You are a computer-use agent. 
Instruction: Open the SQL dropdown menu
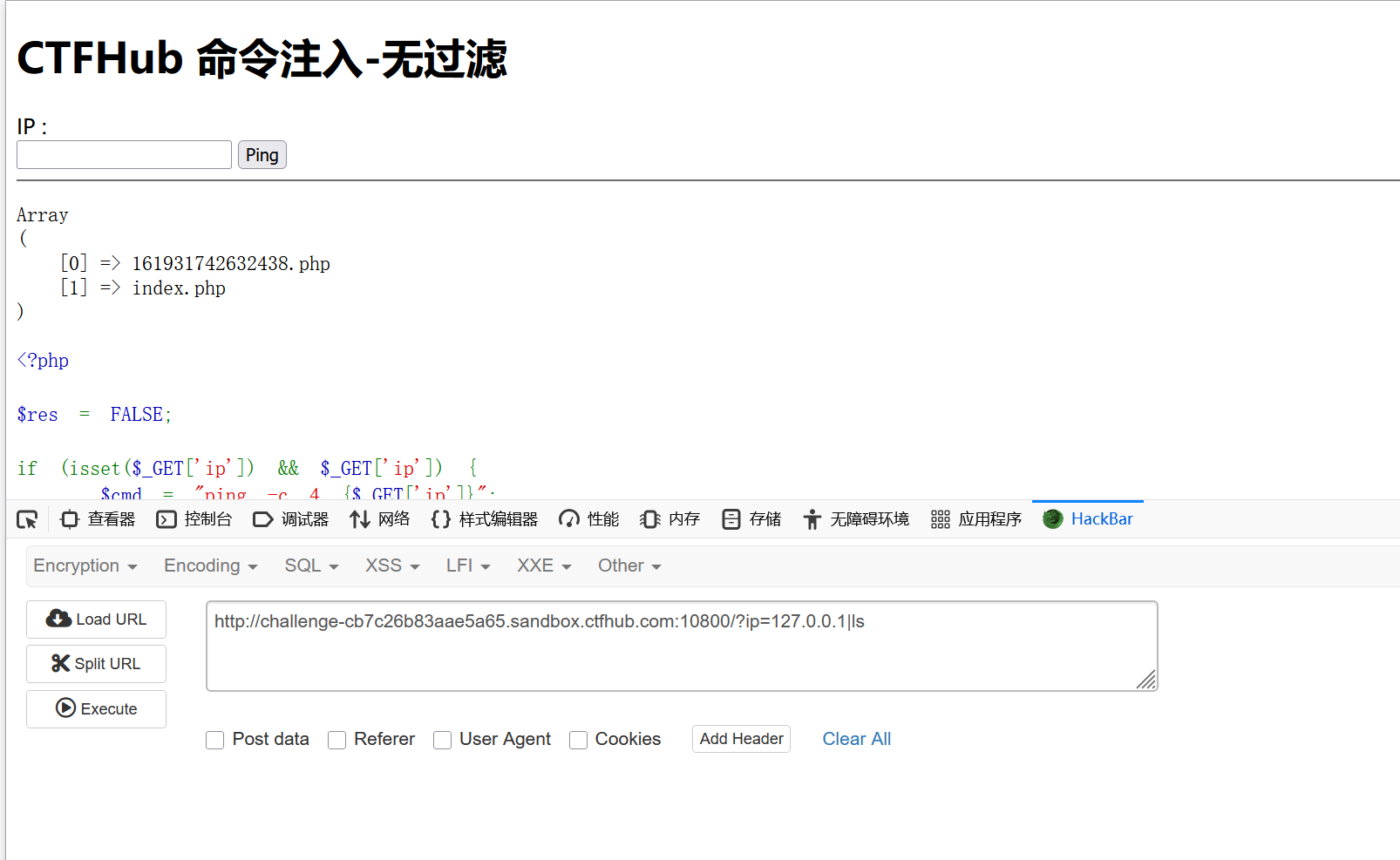(x=311, y=565)
